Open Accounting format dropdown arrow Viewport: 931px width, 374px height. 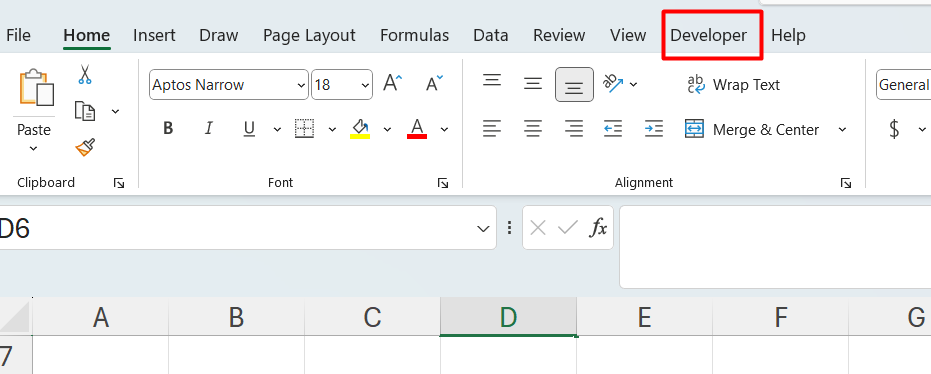pos(922,129)
